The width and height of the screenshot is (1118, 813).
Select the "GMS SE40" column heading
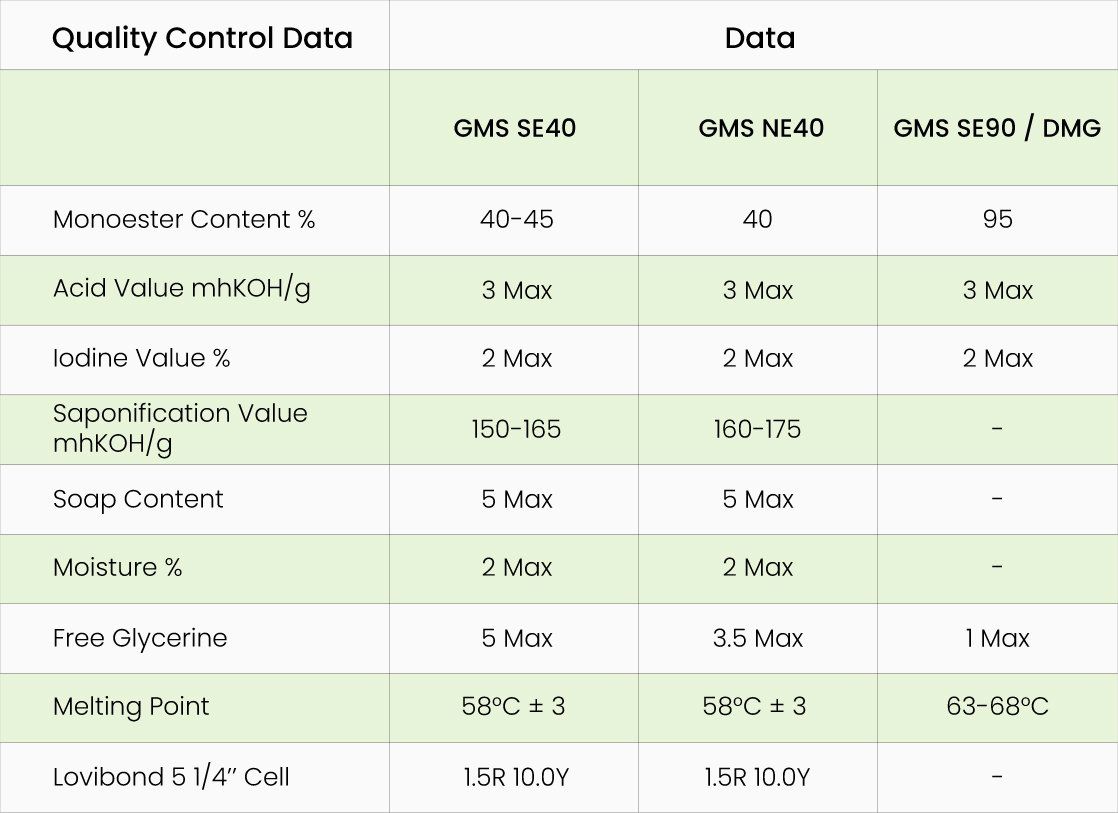click(515, 128)
